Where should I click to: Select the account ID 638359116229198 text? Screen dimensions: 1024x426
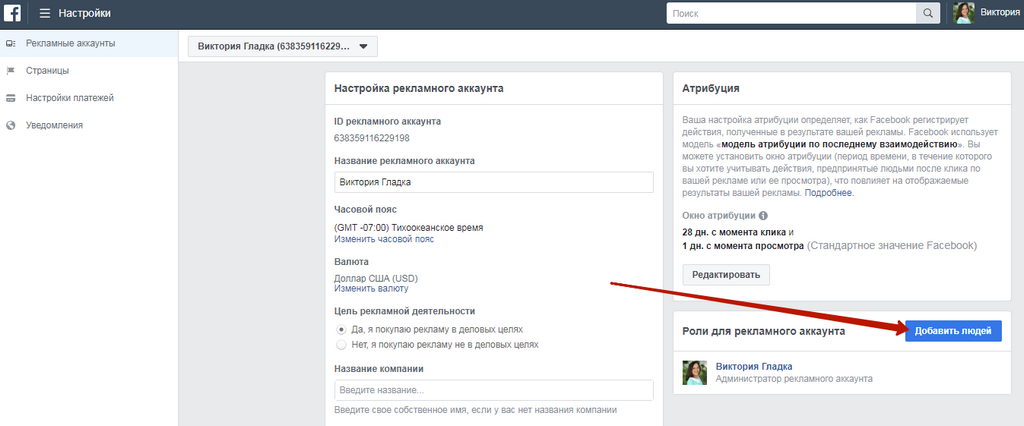[372, 138]
